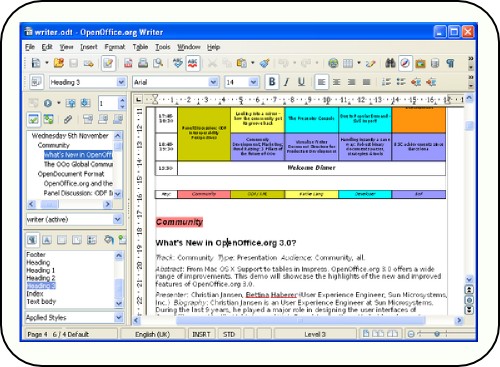Viewport: 500px width, 367px height.
Task: Select 'OpenDocument Format' in navigator
Action: [x=71, y=174]
